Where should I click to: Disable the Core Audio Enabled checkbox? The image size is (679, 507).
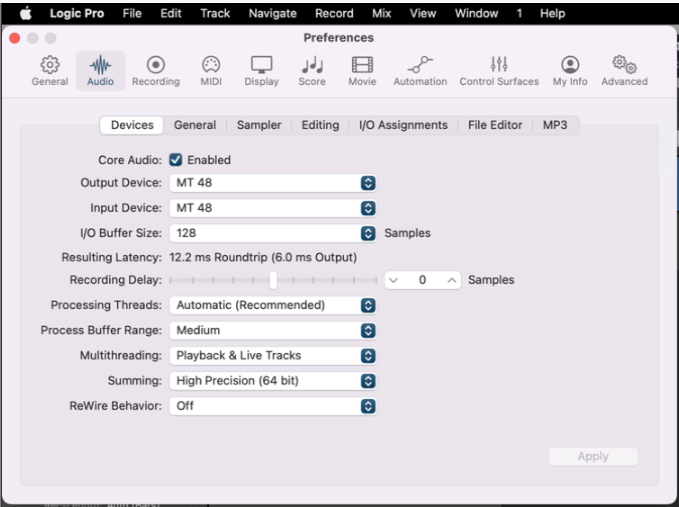pyautogui.click(x=175, y=160)
